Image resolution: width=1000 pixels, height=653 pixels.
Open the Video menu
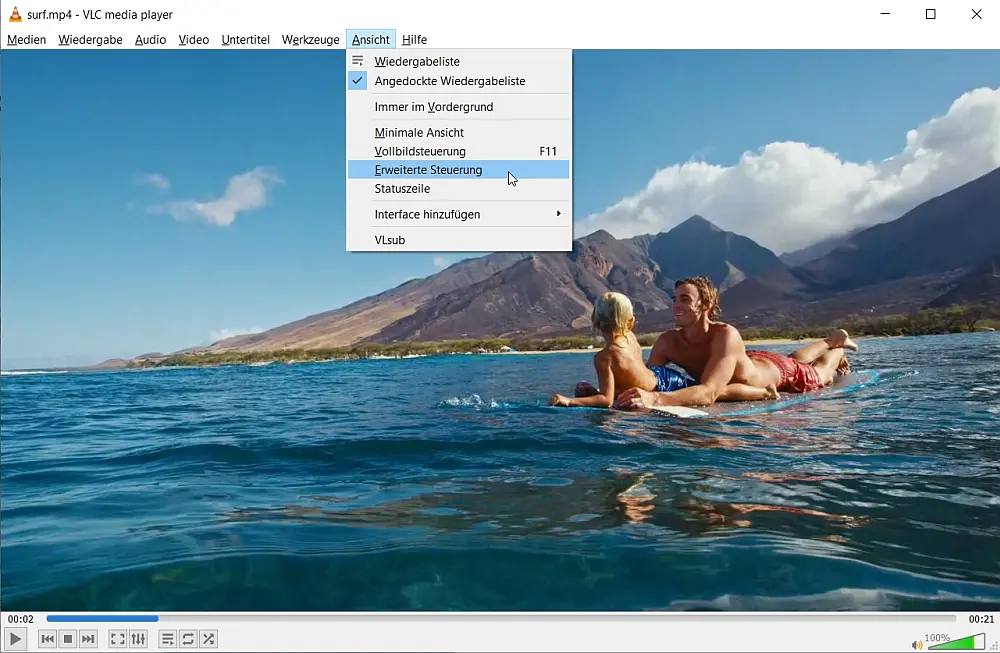(193, 40)
